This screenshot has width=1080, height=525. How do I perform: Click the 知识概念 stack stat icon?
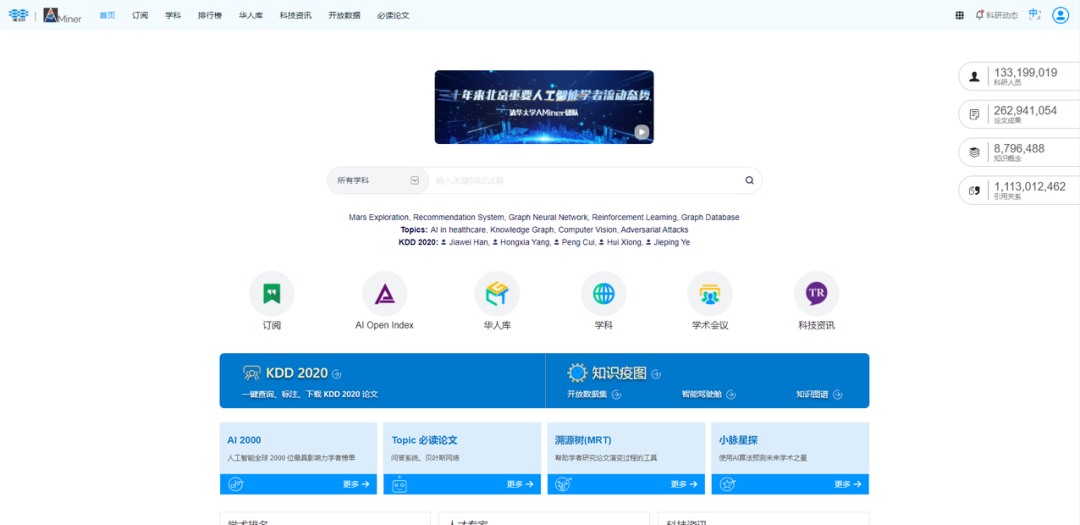tap(974, 152)
